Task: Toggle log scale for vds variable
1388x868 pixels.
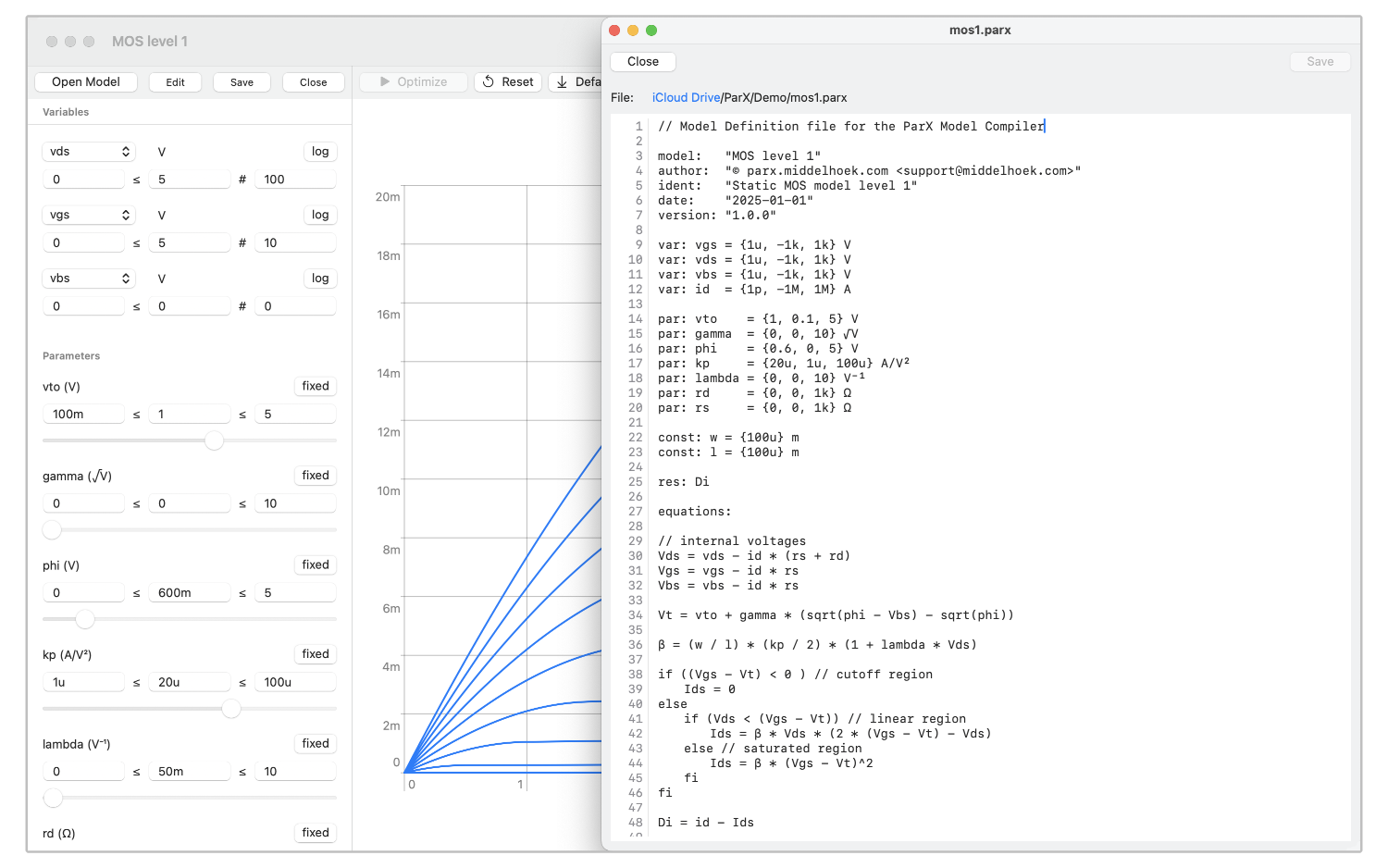Action: tap(320, 152)
